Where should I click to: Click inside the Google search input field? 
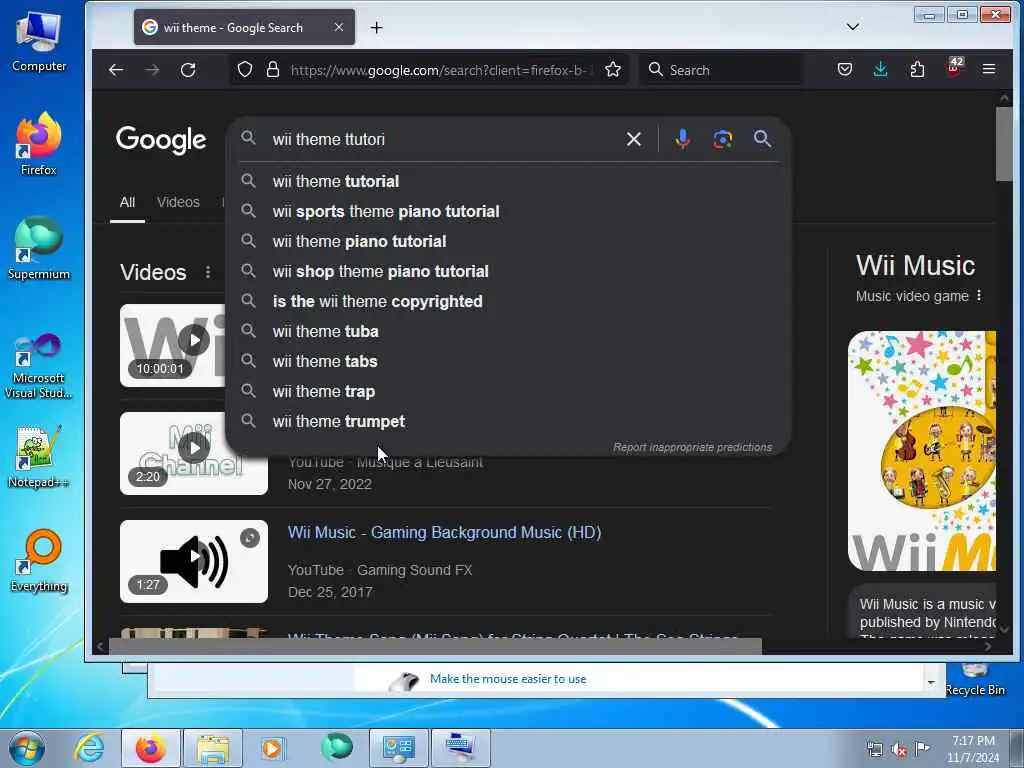point(444,139)
